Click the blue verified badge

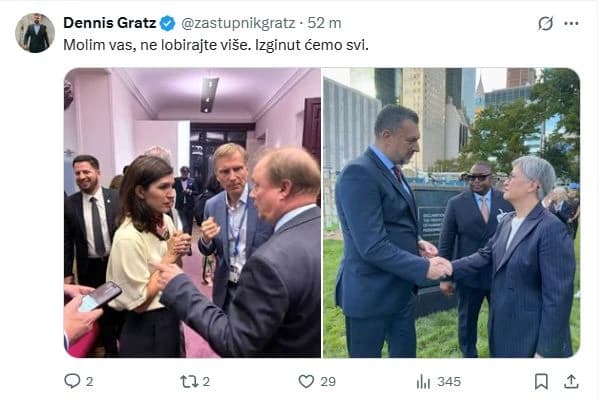pos(168,22)
